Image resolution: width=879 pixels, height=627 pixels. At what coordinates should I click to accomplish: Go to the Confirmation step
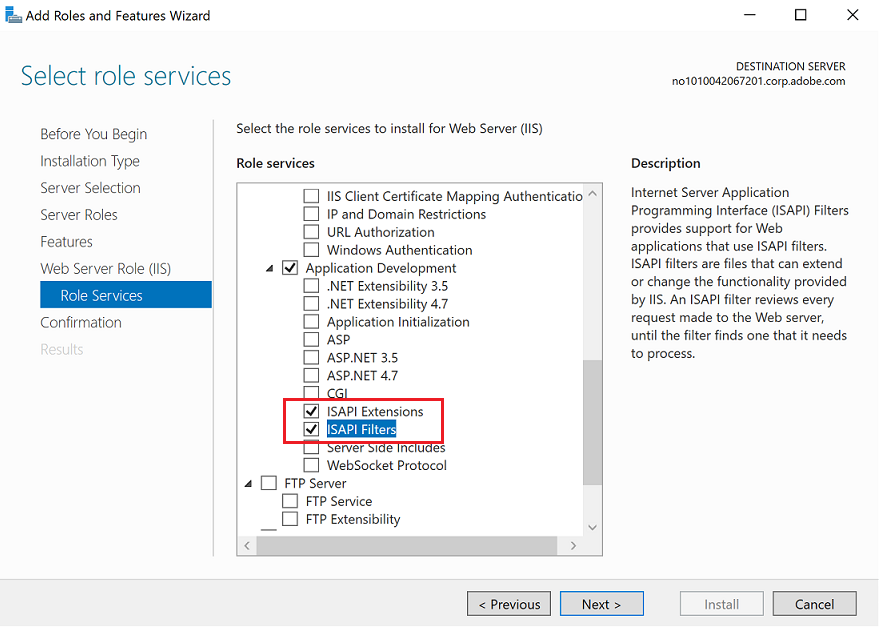tap(81, 323)
